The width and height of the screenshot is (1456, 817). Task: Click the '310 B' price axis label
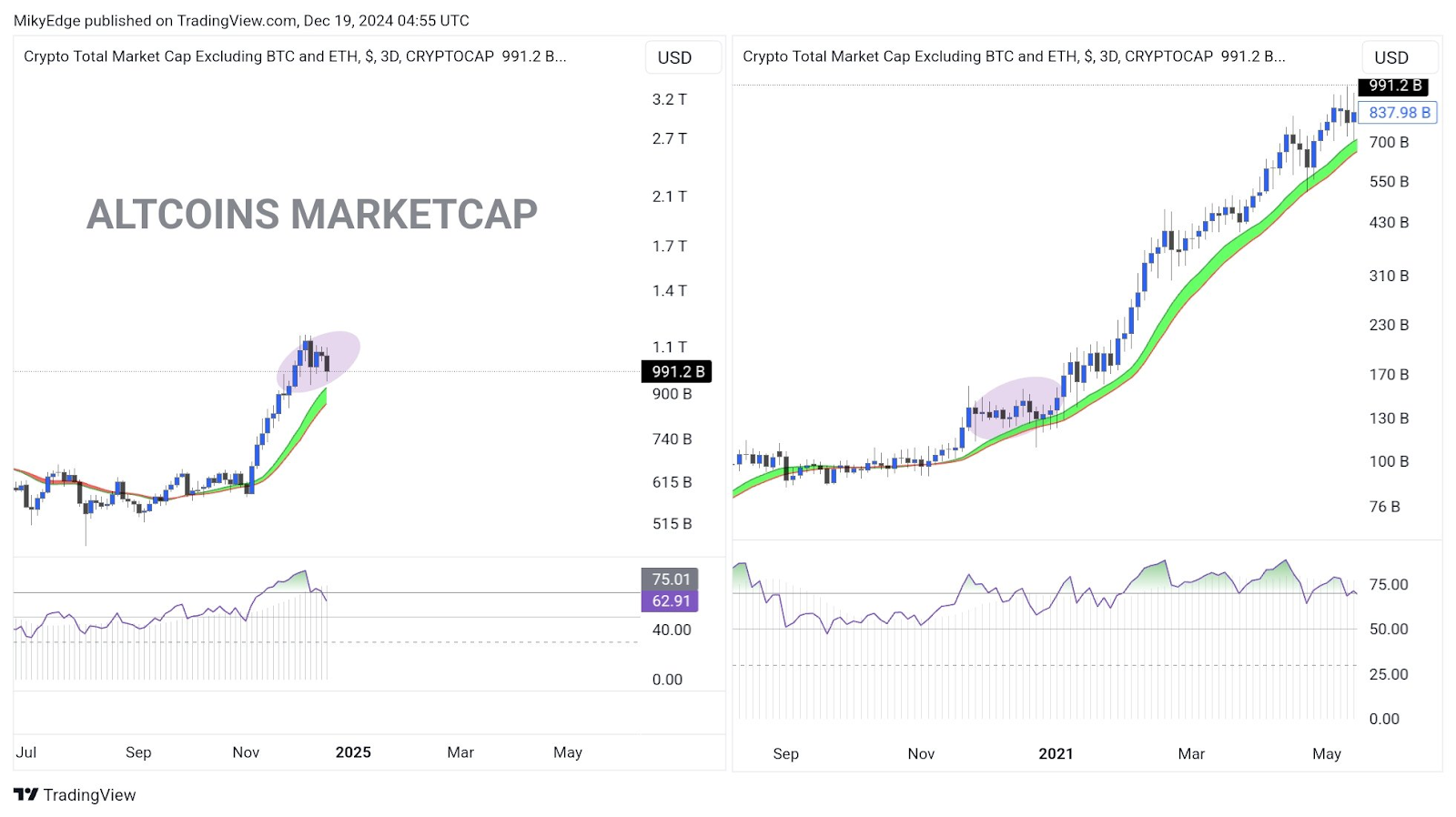pyautogui.click(x=1390, y=277)
